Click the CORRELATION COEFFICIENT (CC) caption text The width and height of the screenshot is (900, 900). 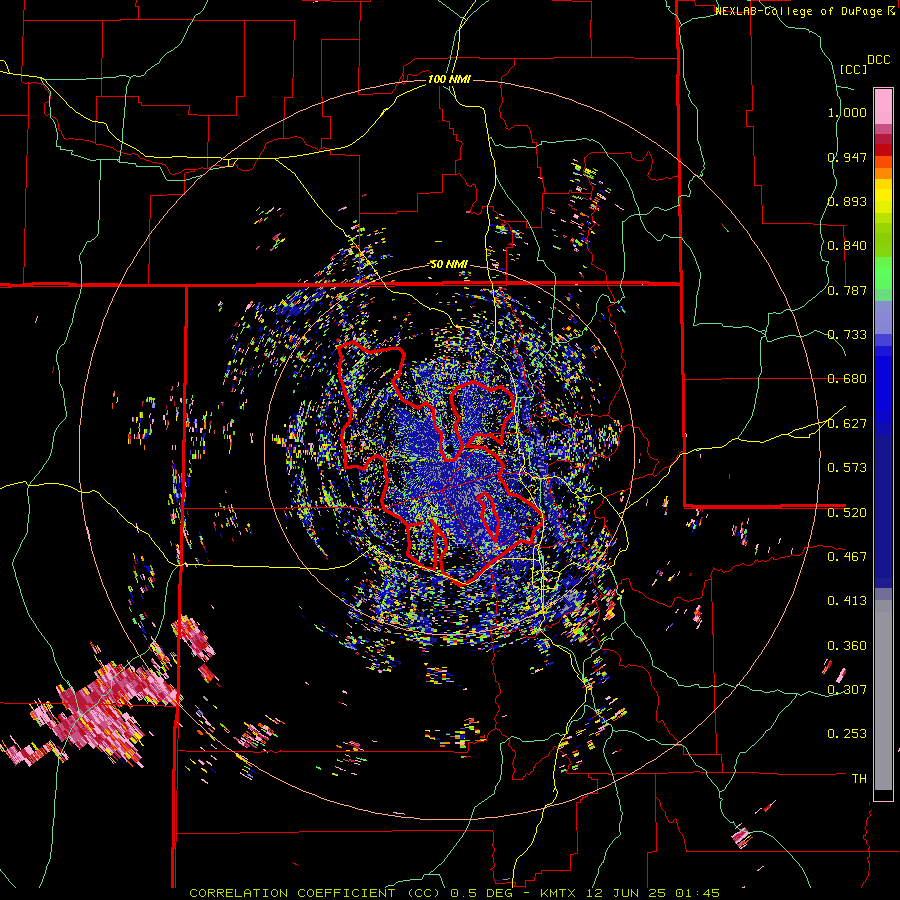tap(316, 893)
